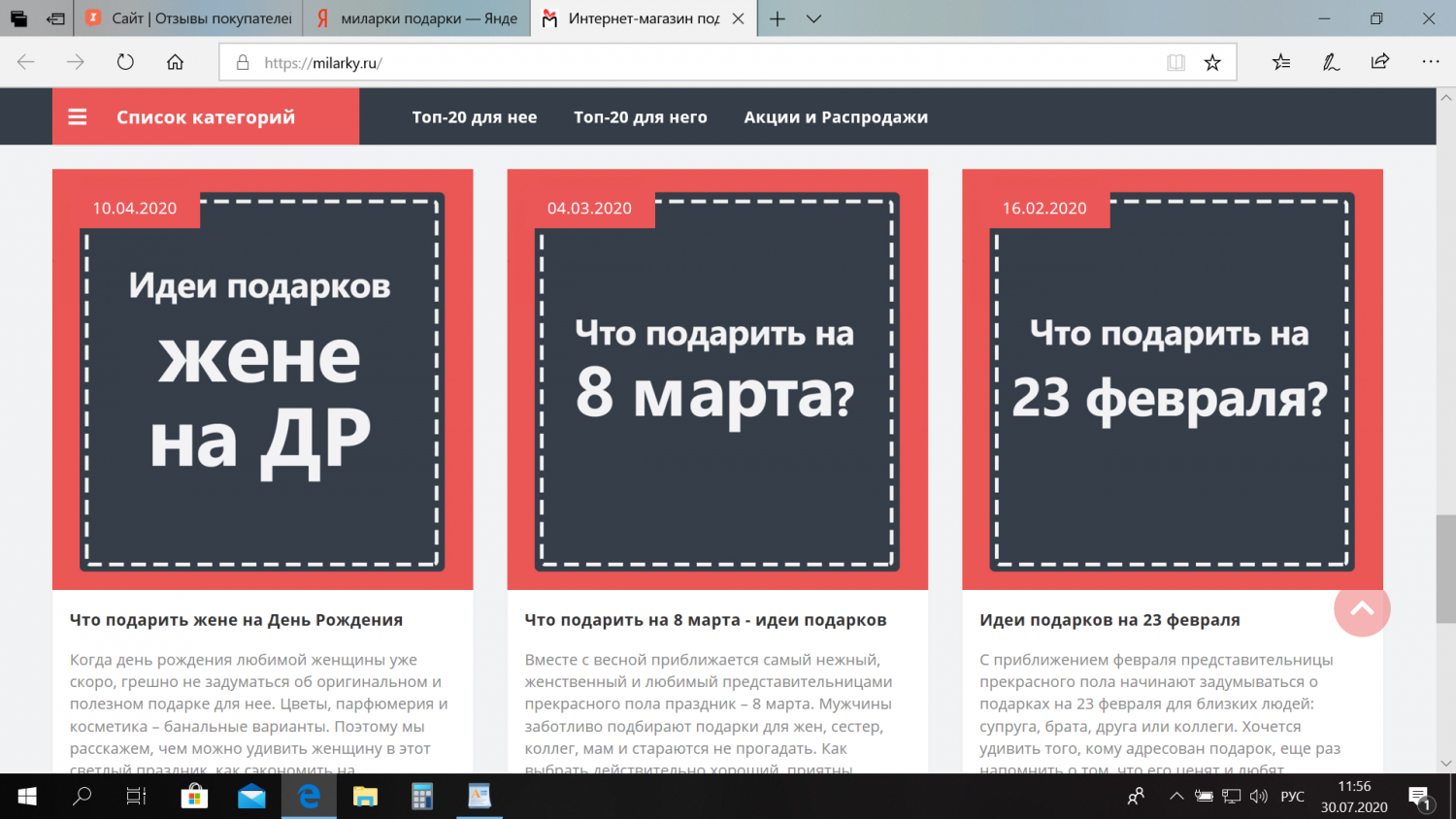Open the add notes pen icon

1331,62
